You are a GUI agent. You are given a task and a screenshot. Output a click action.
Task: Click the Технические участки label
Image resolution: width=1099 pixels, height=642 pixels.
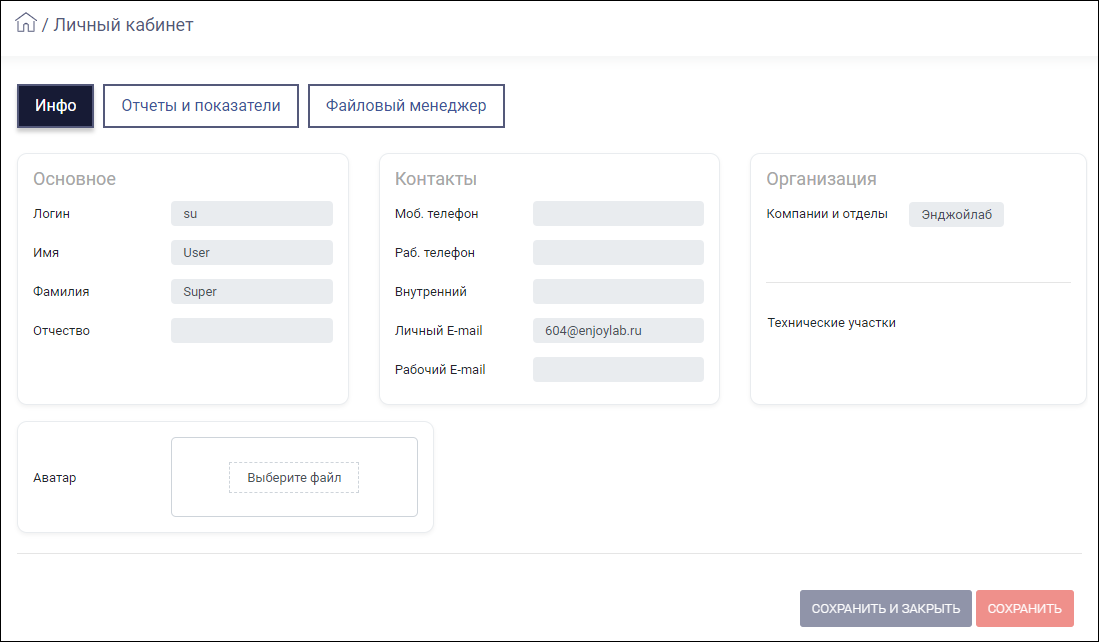[x=831, y=323]
